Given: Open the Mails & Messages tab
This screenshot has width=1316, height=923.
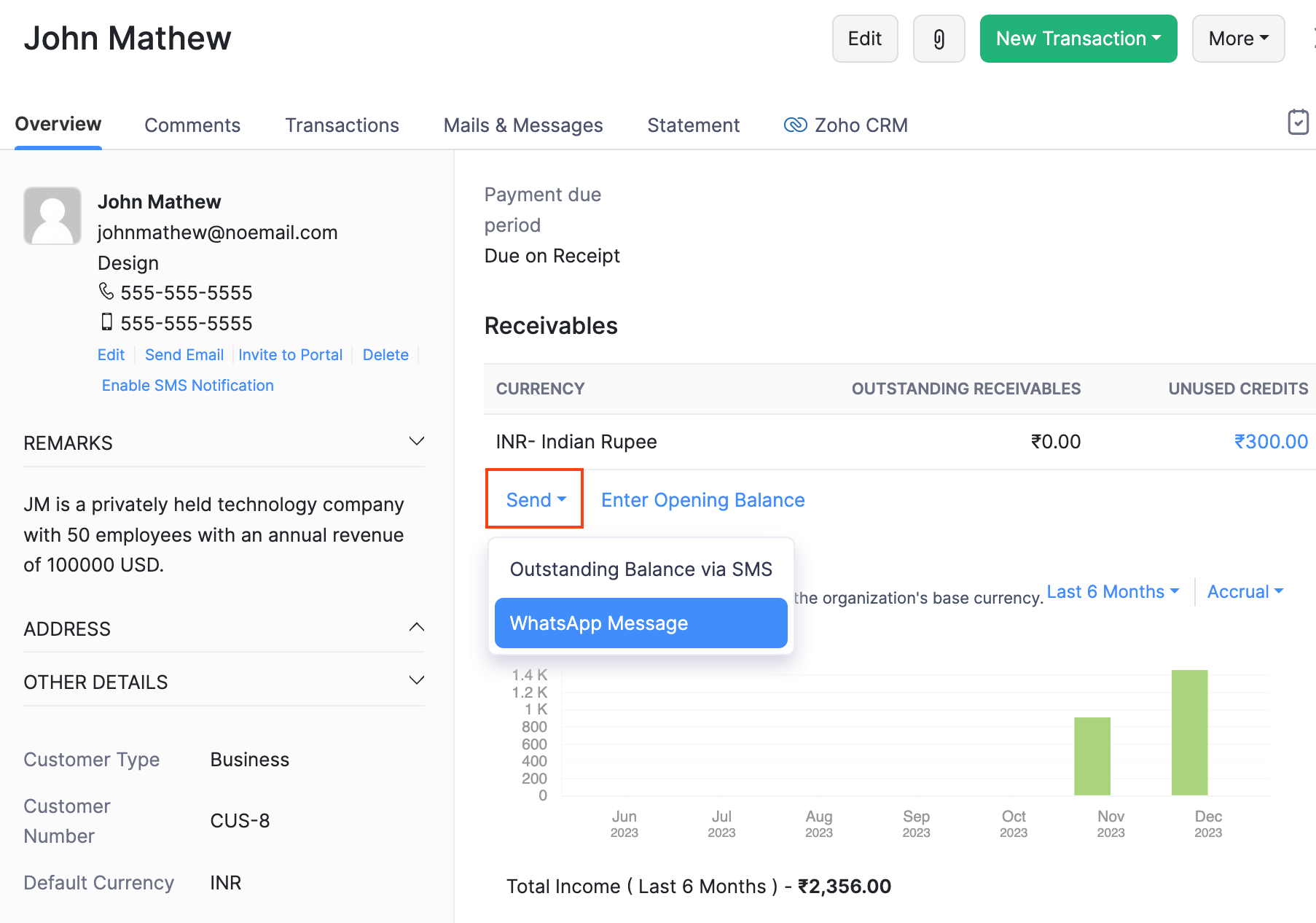Looking at the screenshot, I should 522,125.
